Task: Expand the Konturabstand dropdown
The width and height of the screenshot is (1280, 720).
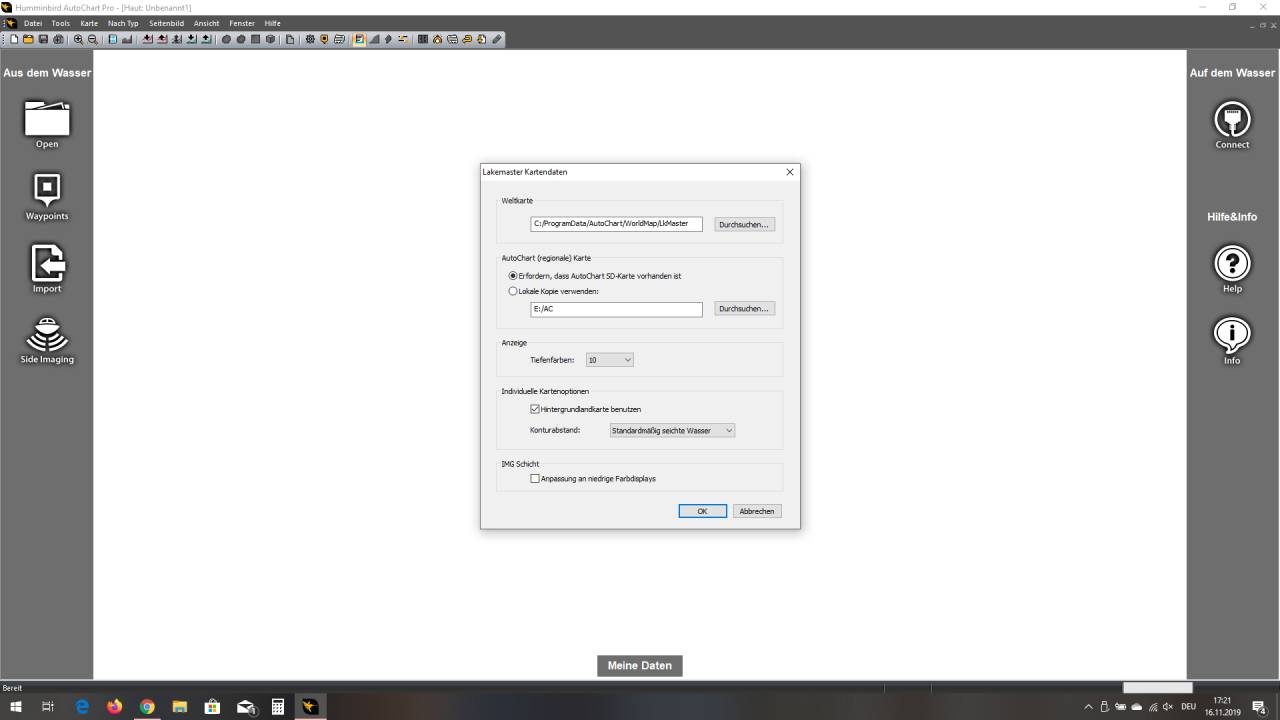Action: [672, 431]
